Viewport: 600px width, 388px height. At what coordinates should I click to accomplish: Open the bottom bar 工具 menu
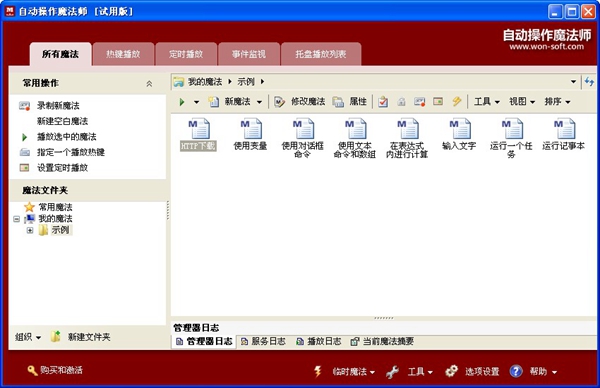pyautogui.click(x=420, y=372)
